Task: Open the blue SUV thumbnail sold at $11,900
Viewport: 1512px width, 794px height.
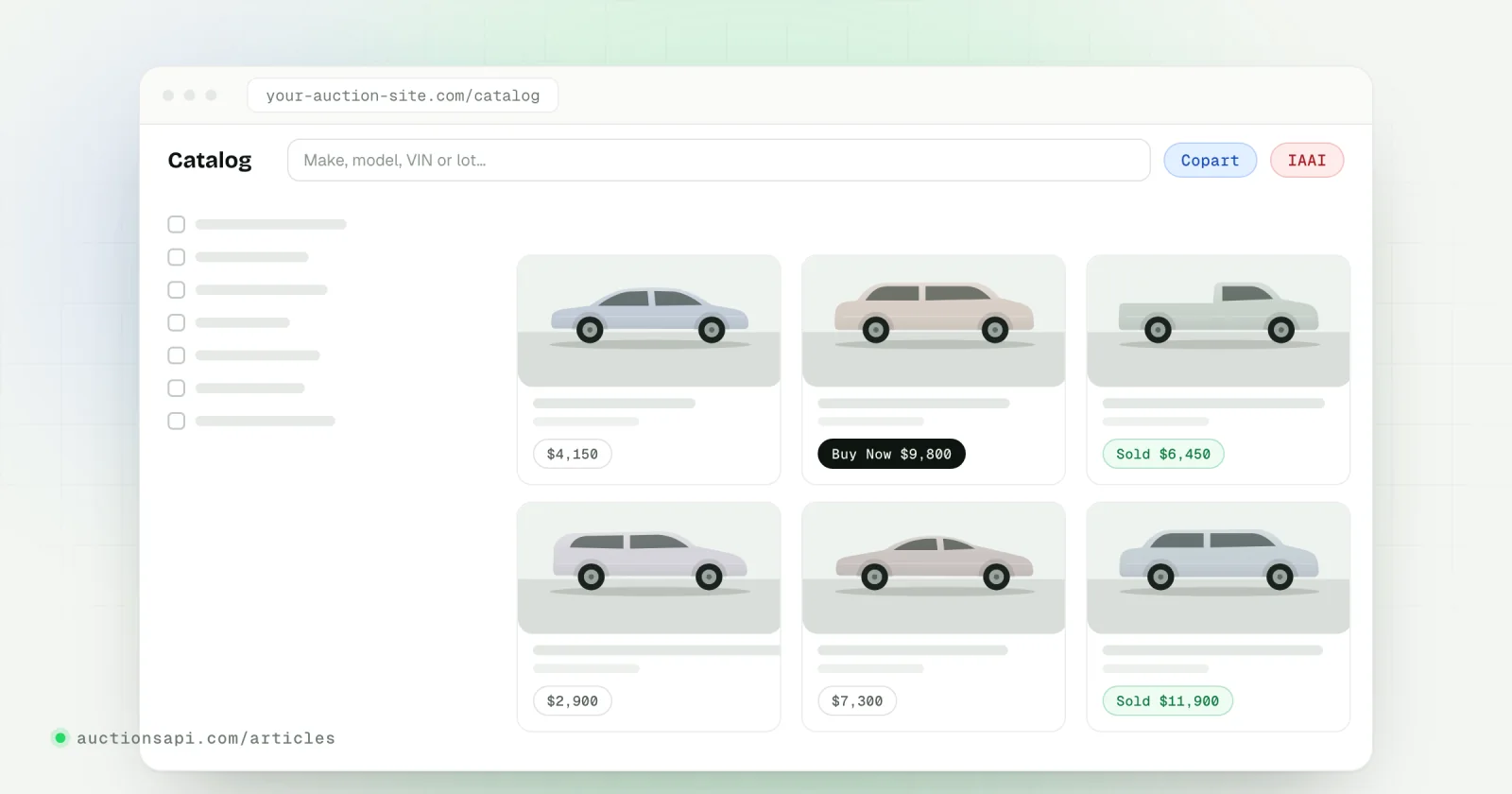Action: point(1218,568)
